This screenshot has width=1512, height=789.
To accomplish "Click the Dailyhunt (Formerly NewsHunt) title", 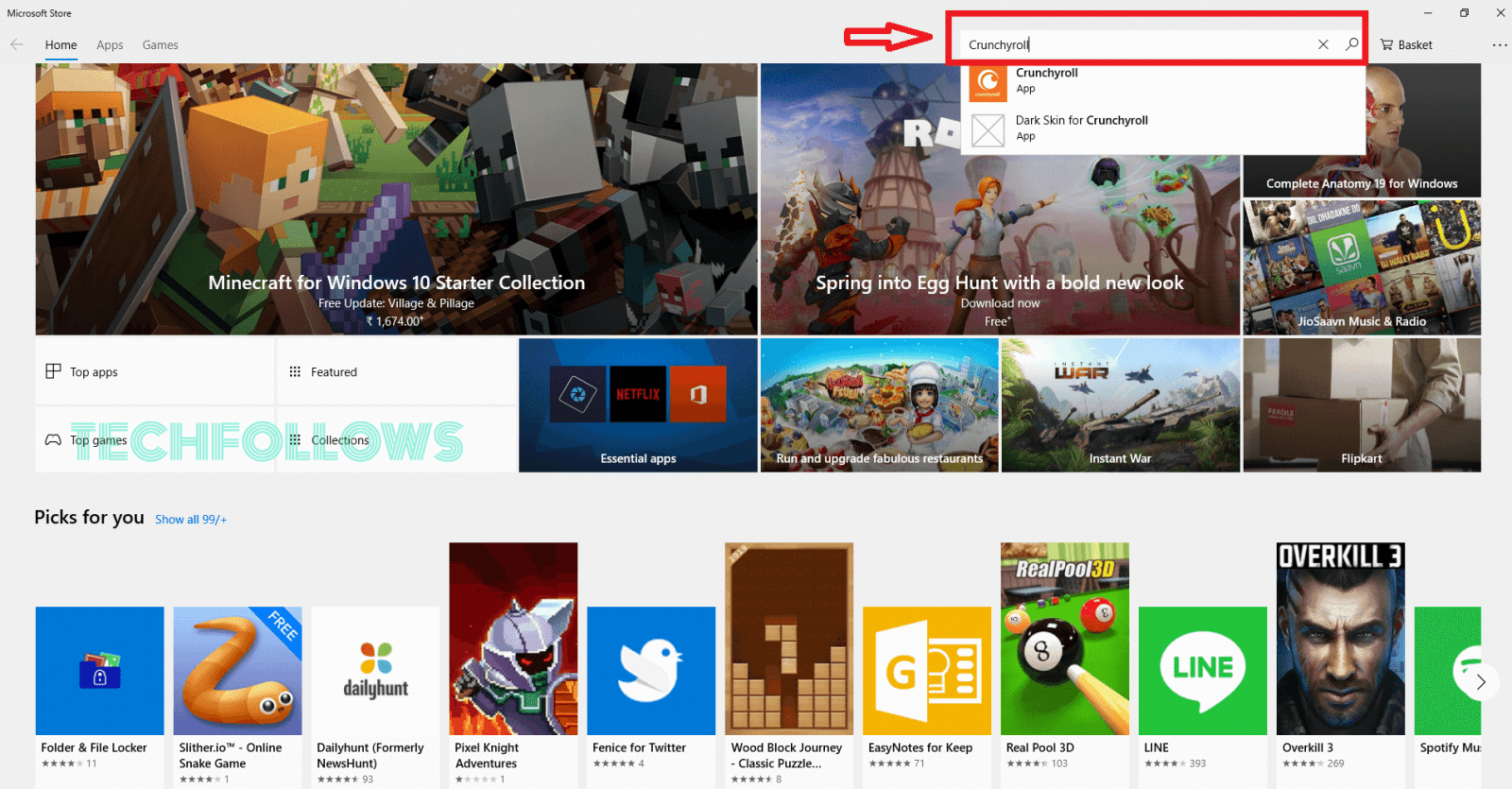I will [x=370, y=755].
